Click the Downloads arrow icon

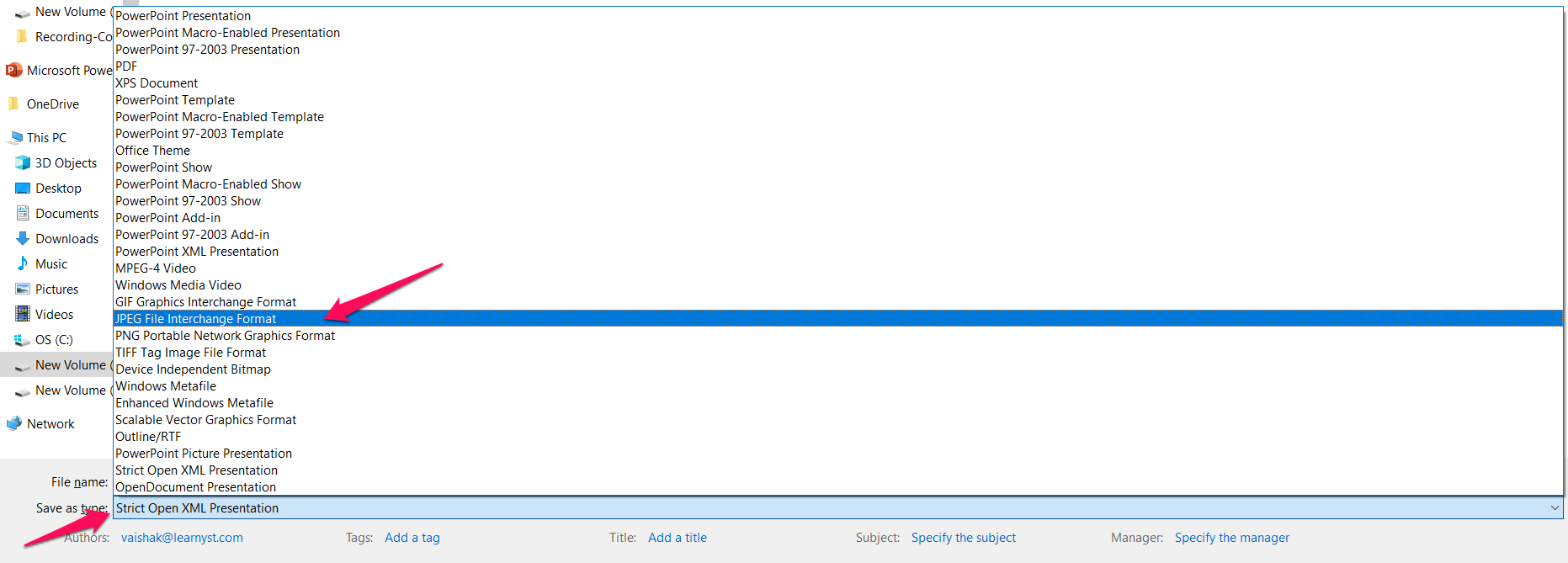(23, 238)
